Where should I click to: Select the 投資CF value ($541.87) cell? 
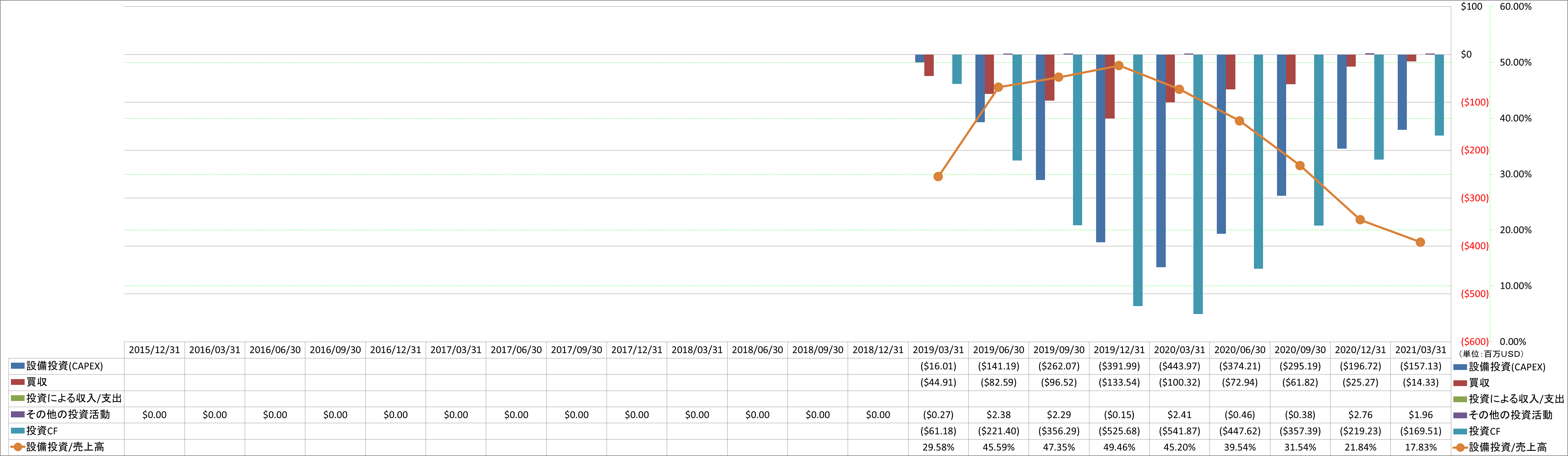point(1180,431)
